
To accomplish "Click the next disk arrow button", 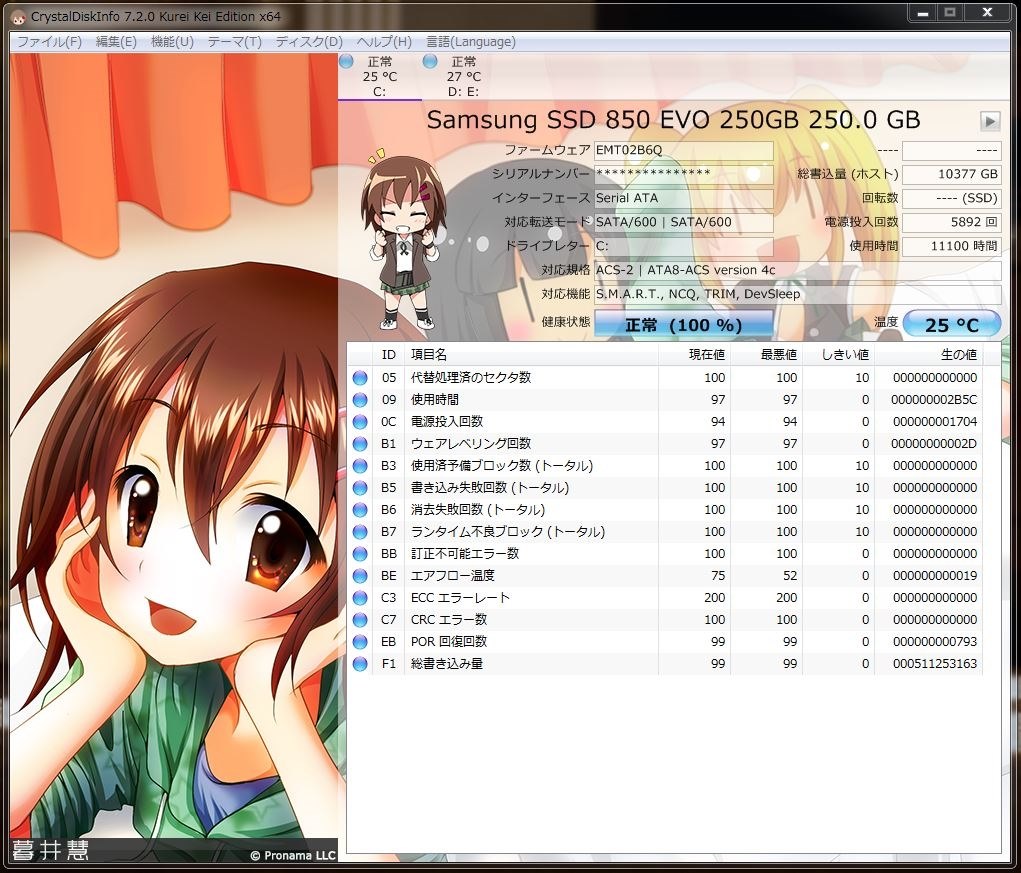I will (990, 120).
